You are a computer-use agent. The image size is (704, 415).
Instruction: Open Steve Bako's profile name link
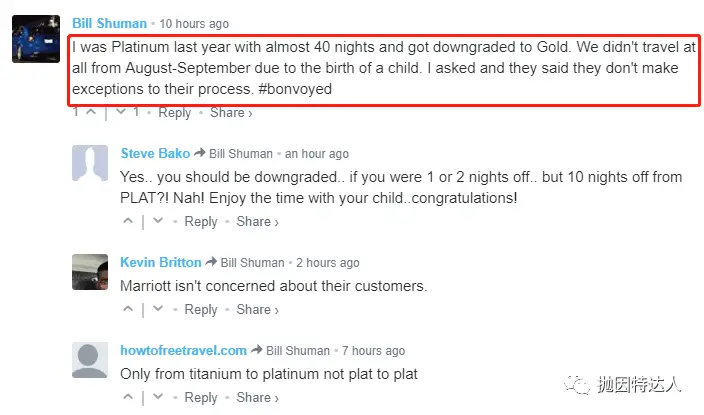[152, 154]
